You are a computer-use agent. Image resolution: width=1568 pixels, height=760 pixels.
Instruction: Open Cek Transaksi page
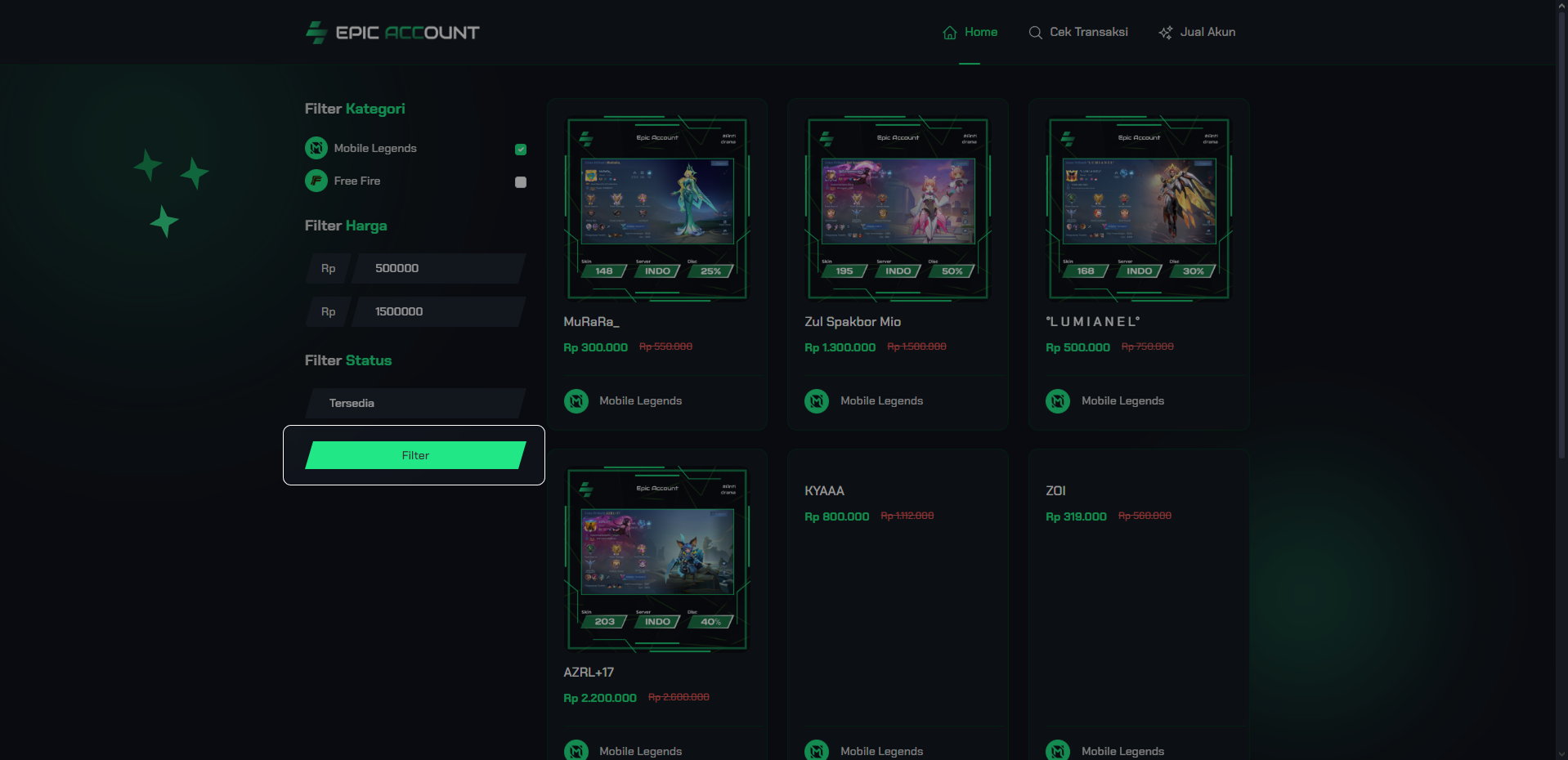1078,33
